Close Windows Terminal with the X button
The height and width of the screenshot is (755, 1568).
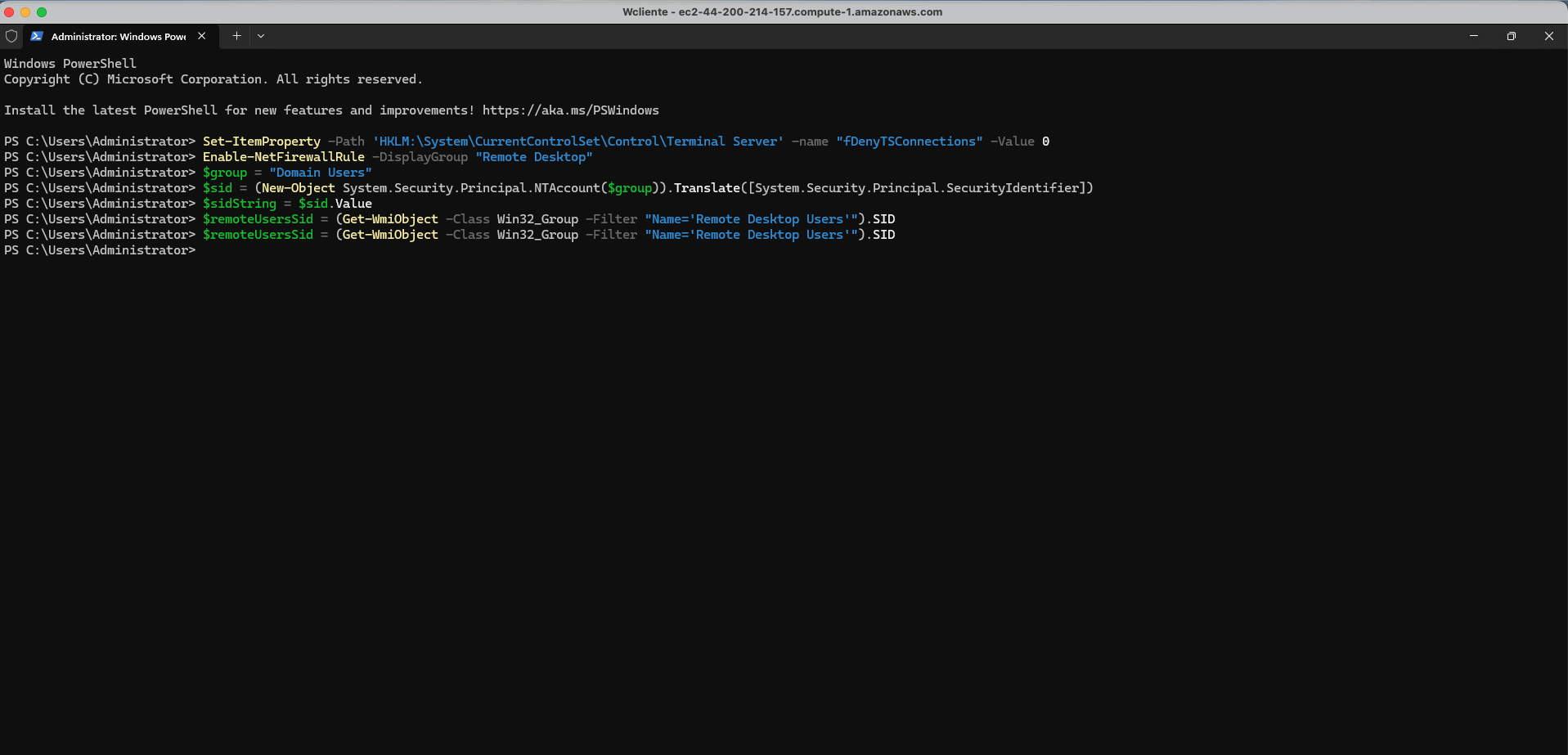1548,36
